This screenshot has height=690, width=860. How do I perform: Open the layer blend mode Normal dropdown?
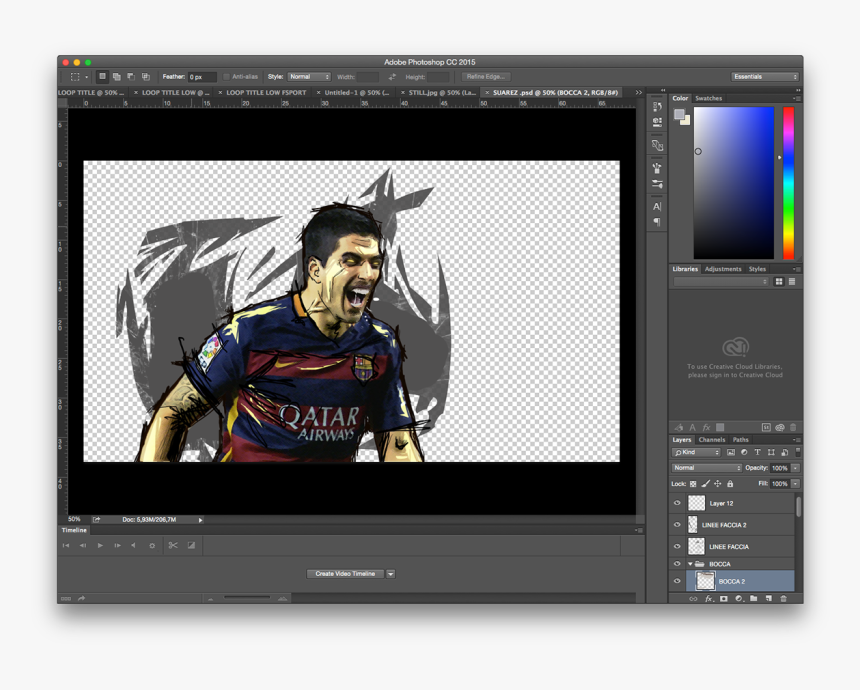pyautogui.click(x=706, y=468)
